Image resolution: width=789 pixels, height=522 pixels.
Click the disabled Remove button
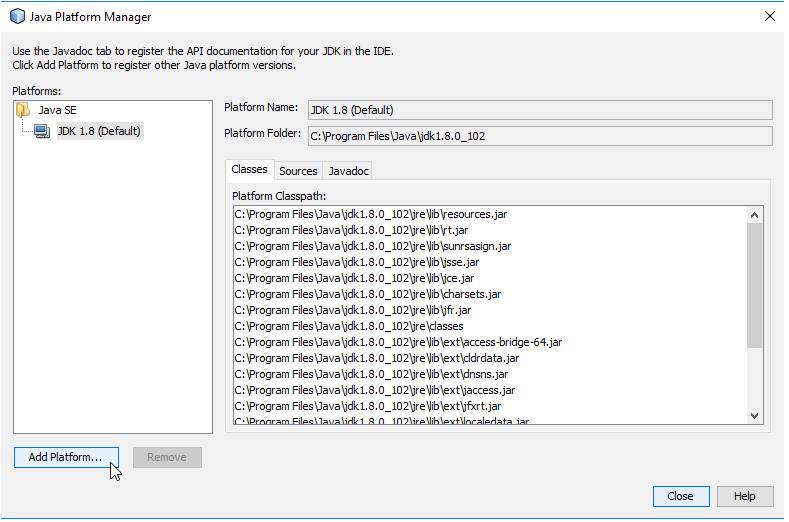(x=167, y=457)
